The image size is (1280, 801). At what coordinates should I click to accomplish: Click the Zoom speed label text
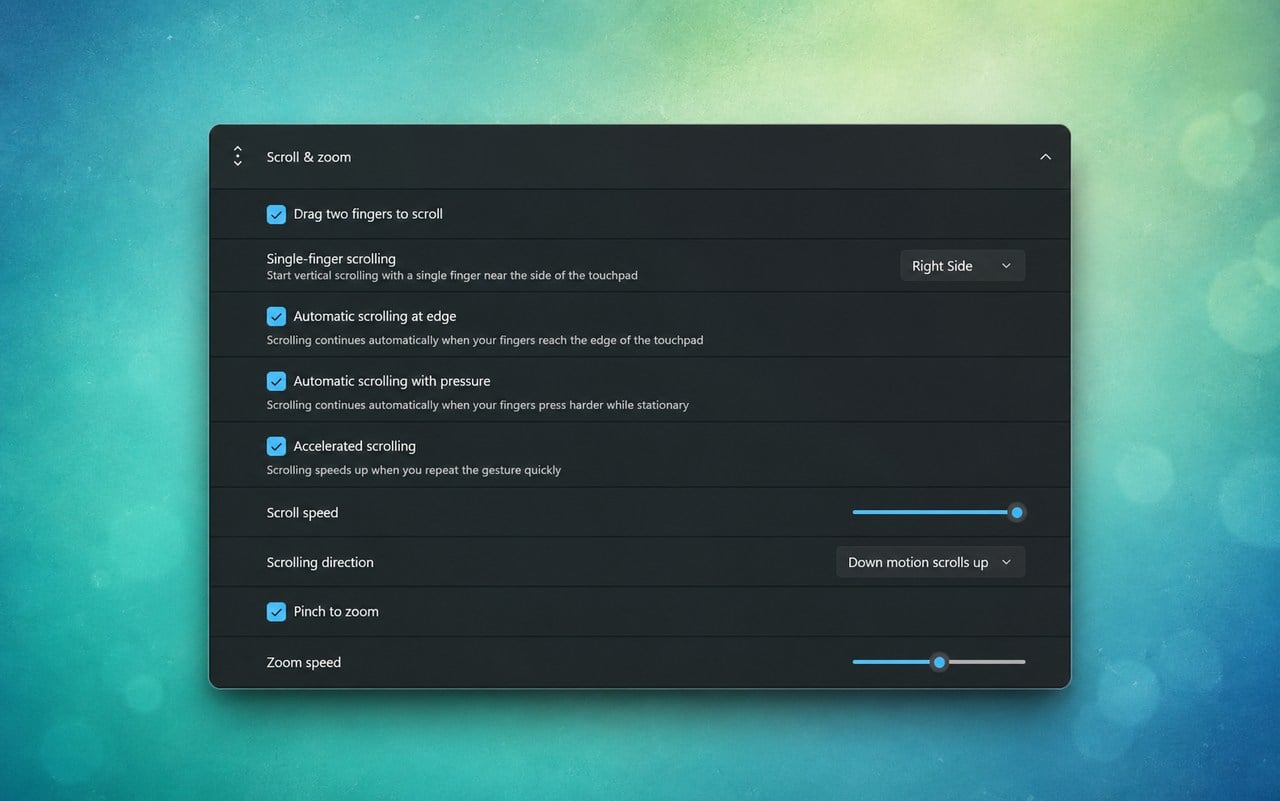click(x=303, y=662)
